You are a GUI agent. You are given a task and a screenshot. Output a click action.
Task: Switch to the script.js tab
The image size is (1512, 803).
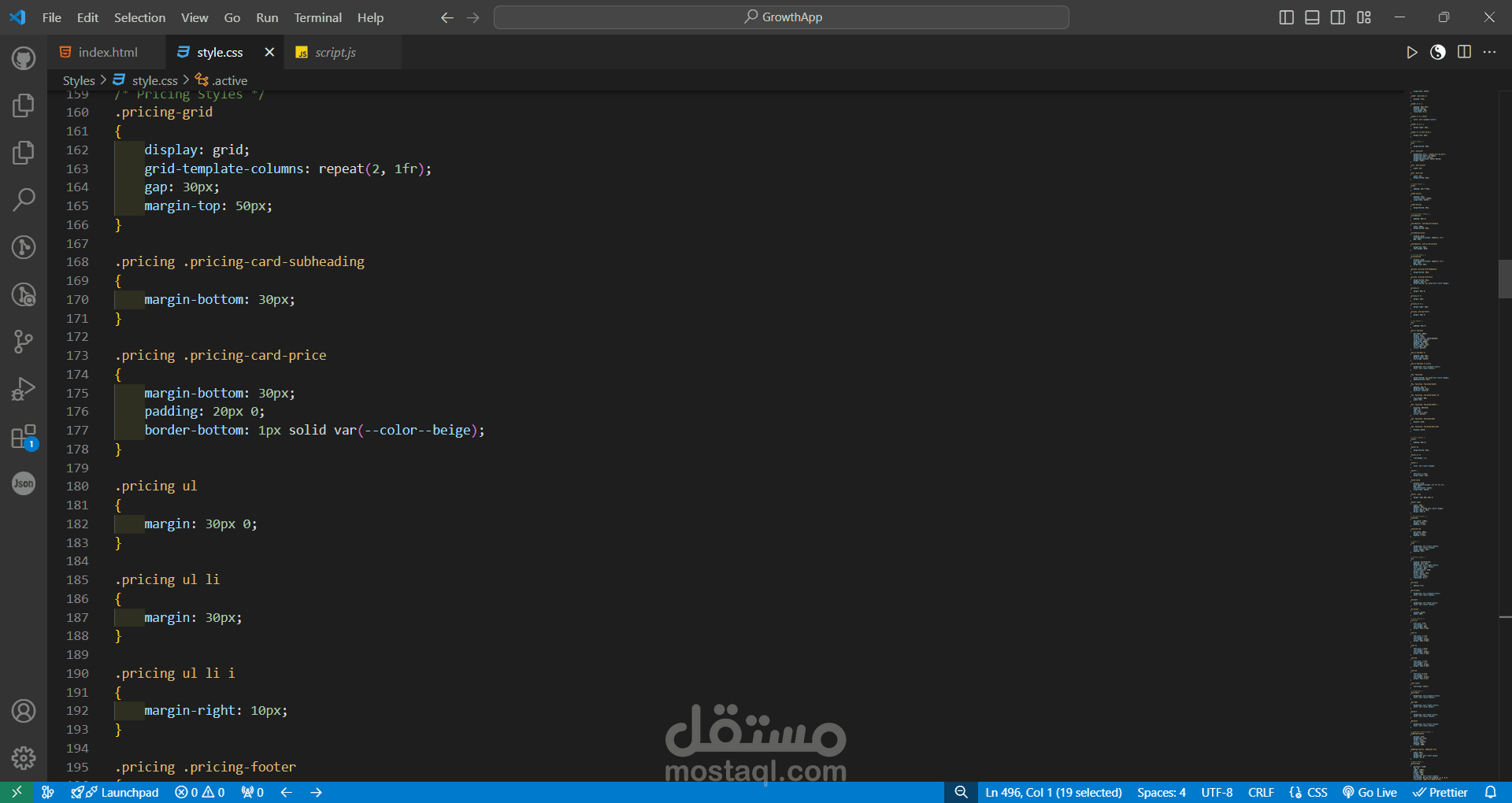(x=343, y=52)
